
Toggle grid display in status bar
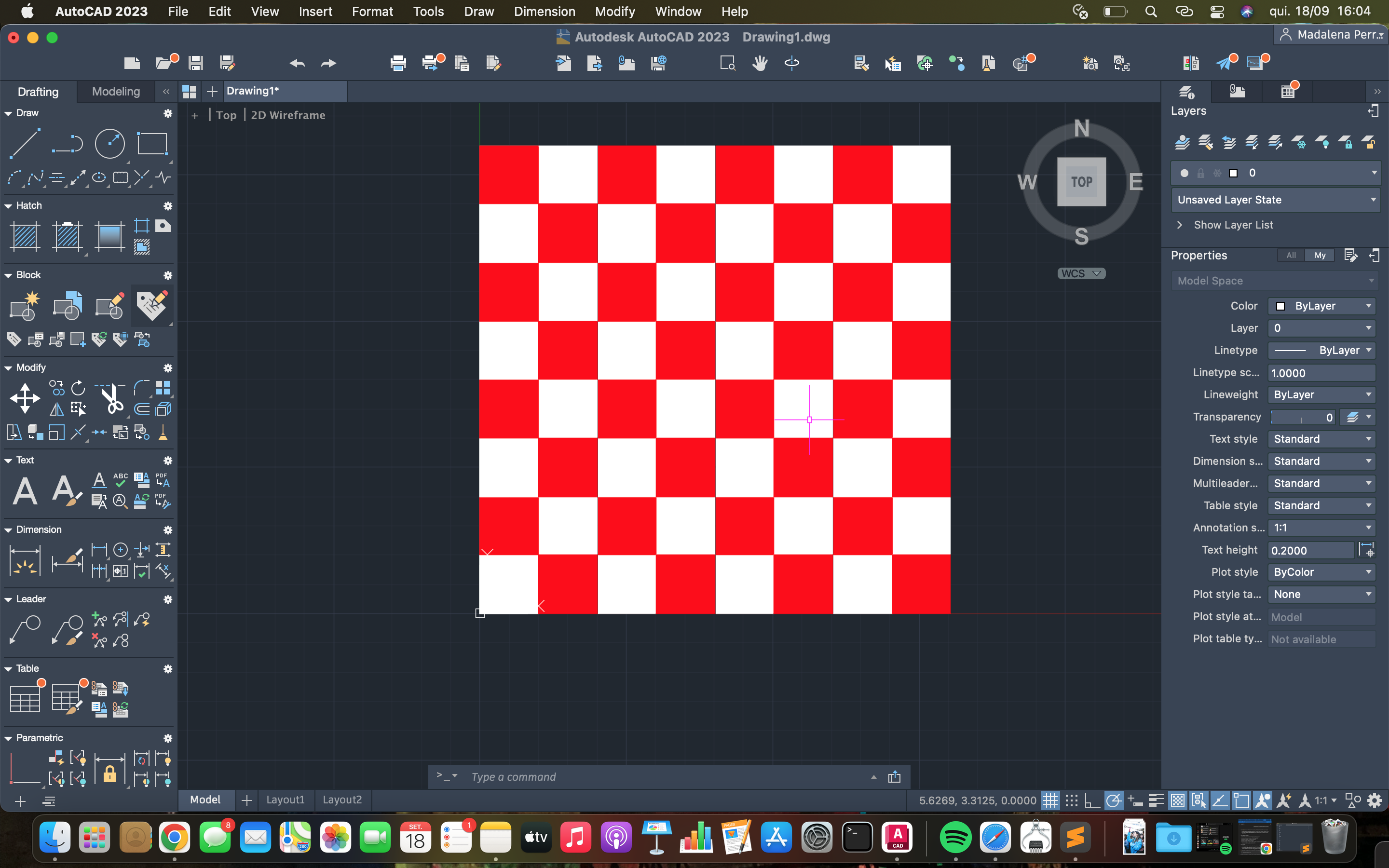(x=1050, y=800)
